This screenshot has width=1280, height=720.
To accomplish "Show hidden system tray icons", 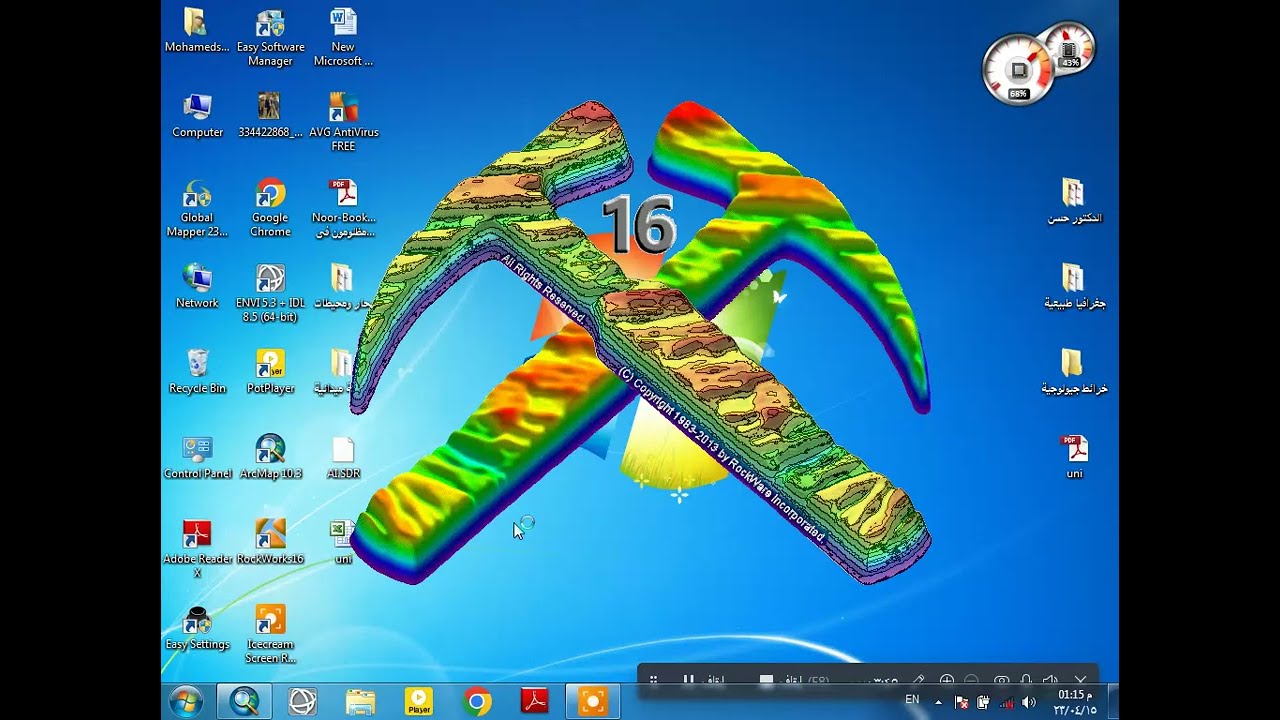I will pos(938,702).
